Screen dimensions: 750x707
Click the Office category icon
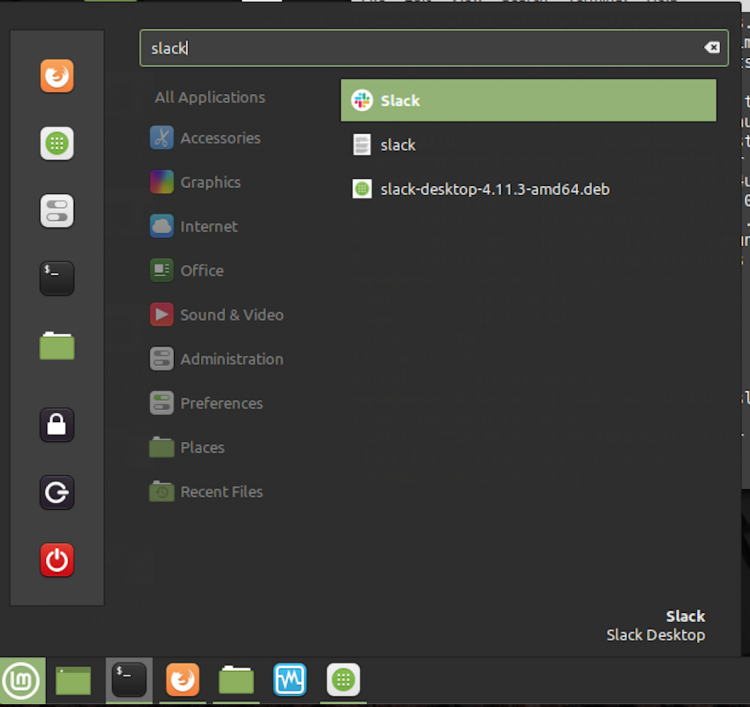pos(162,270)
